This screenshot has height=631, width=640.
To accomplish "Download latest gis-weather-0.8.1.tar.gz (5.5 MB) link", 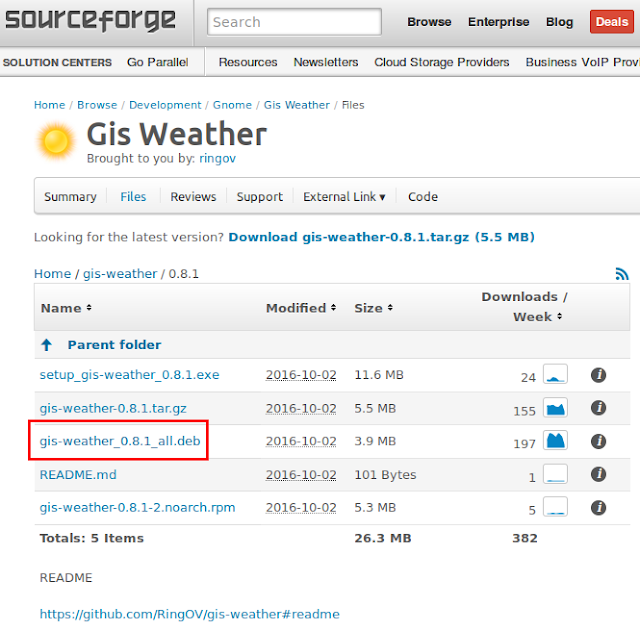I will click(x=381, y=237).
